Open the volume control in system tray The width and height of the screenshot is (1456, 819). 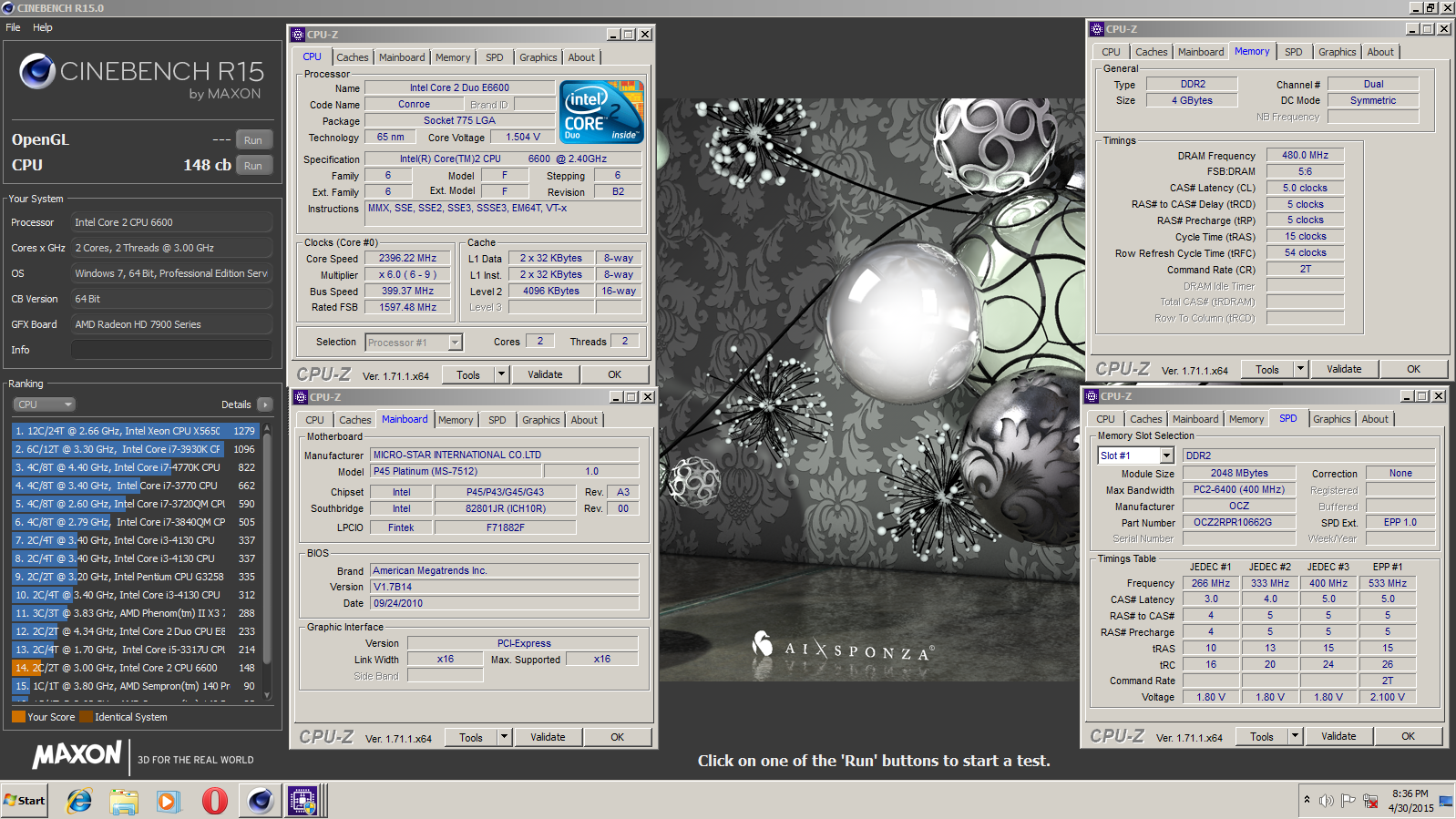click(x=1326, y=801)
